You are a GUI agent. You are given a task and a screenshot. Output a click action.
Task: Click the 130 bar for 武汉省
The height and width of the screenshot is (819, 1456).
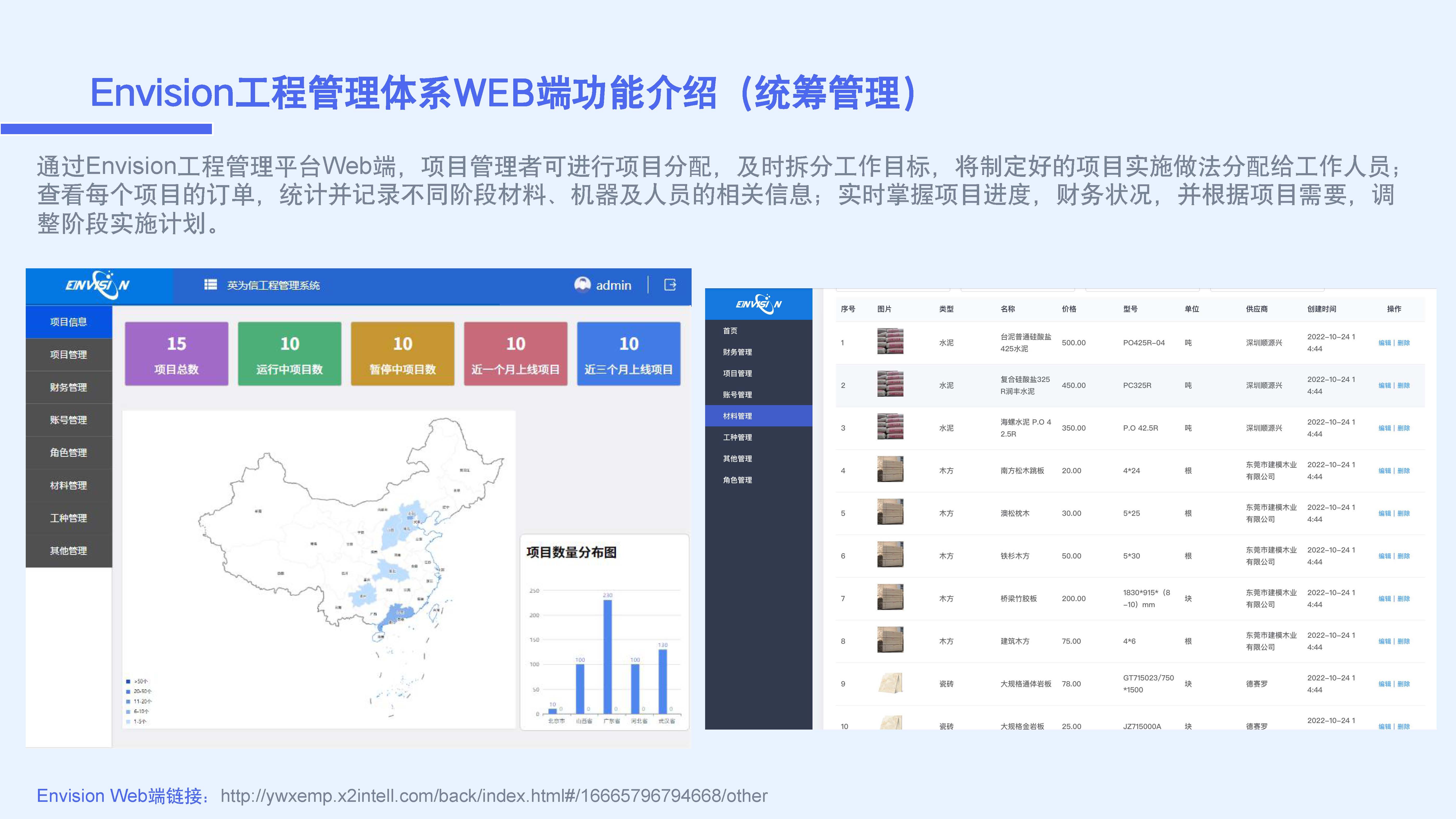click(x=663, y=682)
